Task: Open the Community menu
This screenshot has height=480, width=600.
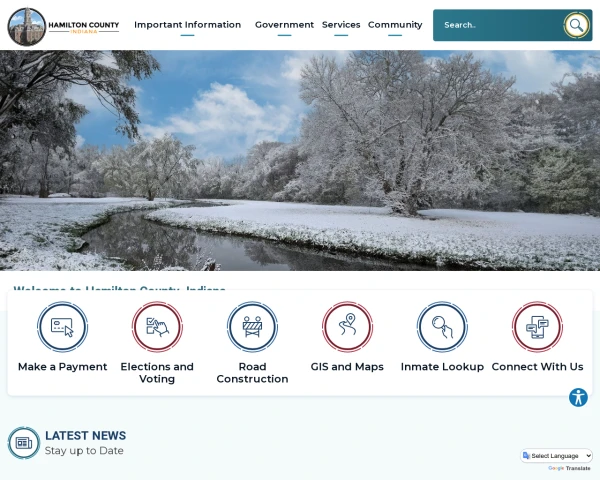Action: pos(395,25)
